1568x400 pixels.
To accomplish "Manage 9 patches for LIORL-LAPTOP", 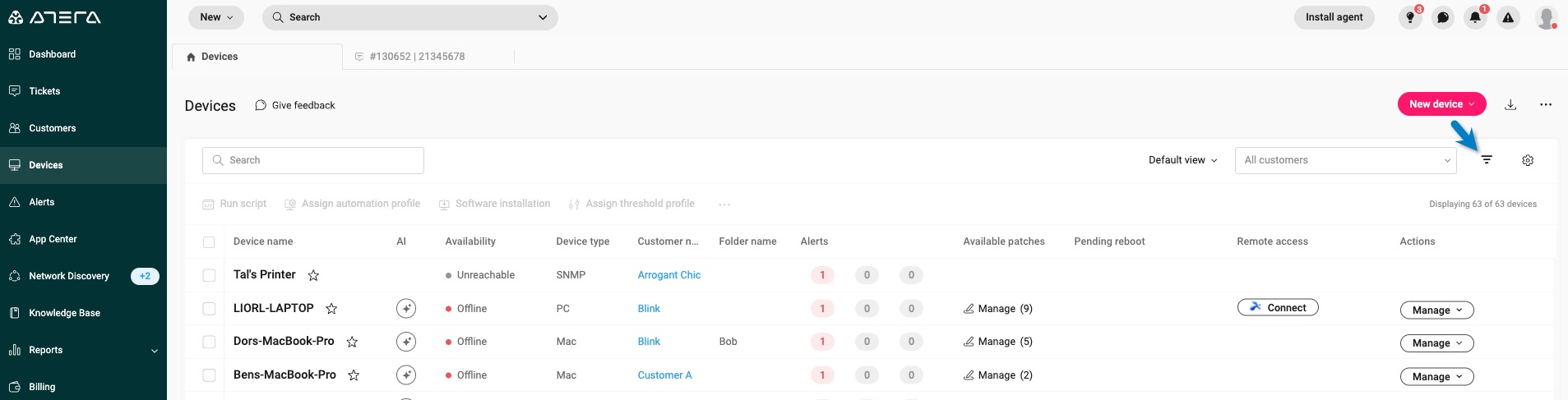I will tap(997, 309).
